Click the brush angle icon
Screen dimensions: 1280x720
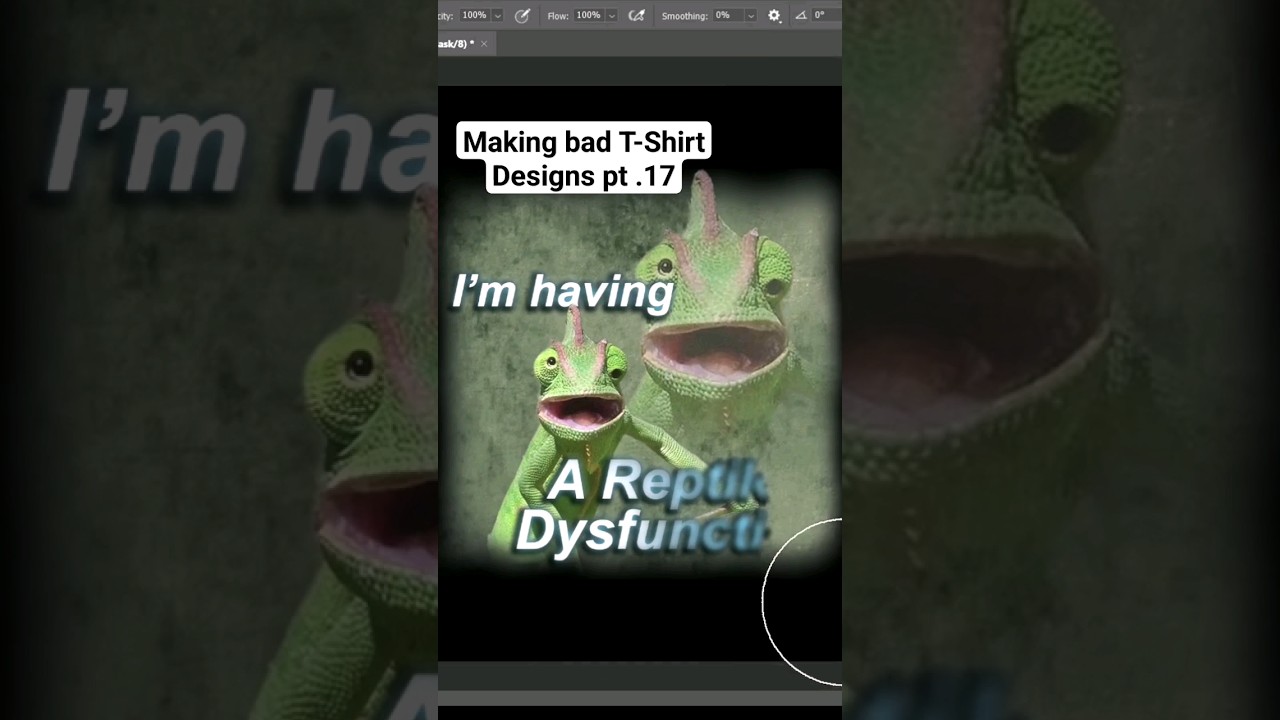pos(801,15)
